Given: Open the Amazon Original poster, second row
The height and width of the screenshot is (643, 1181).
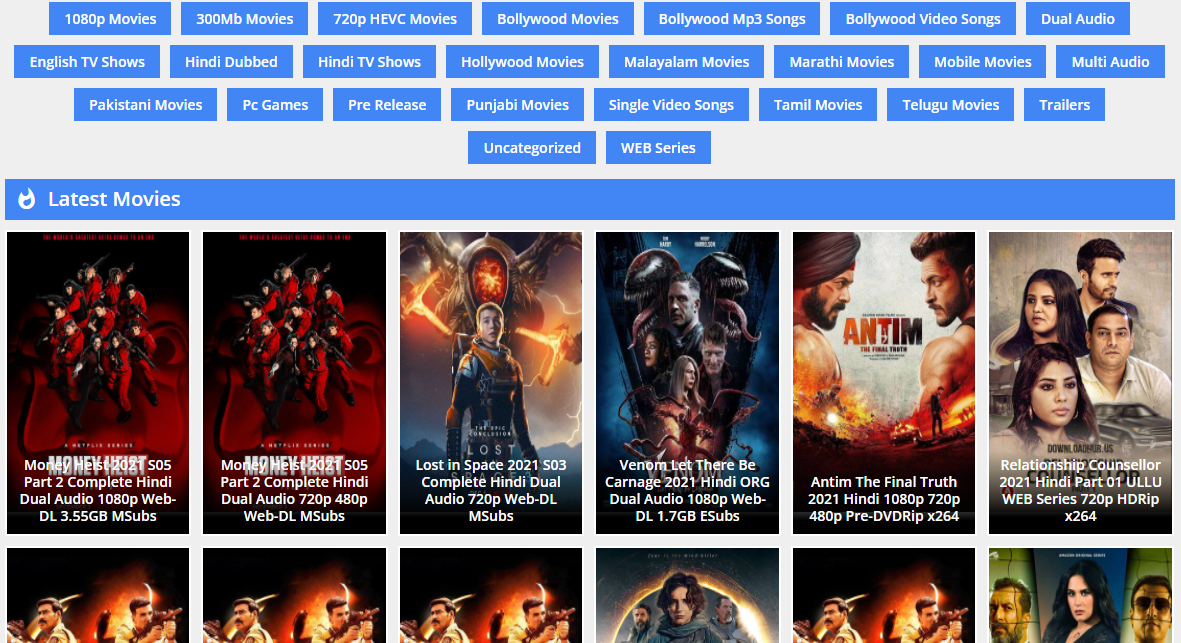Looking at the screenshot, I should tap(1080, 595).
